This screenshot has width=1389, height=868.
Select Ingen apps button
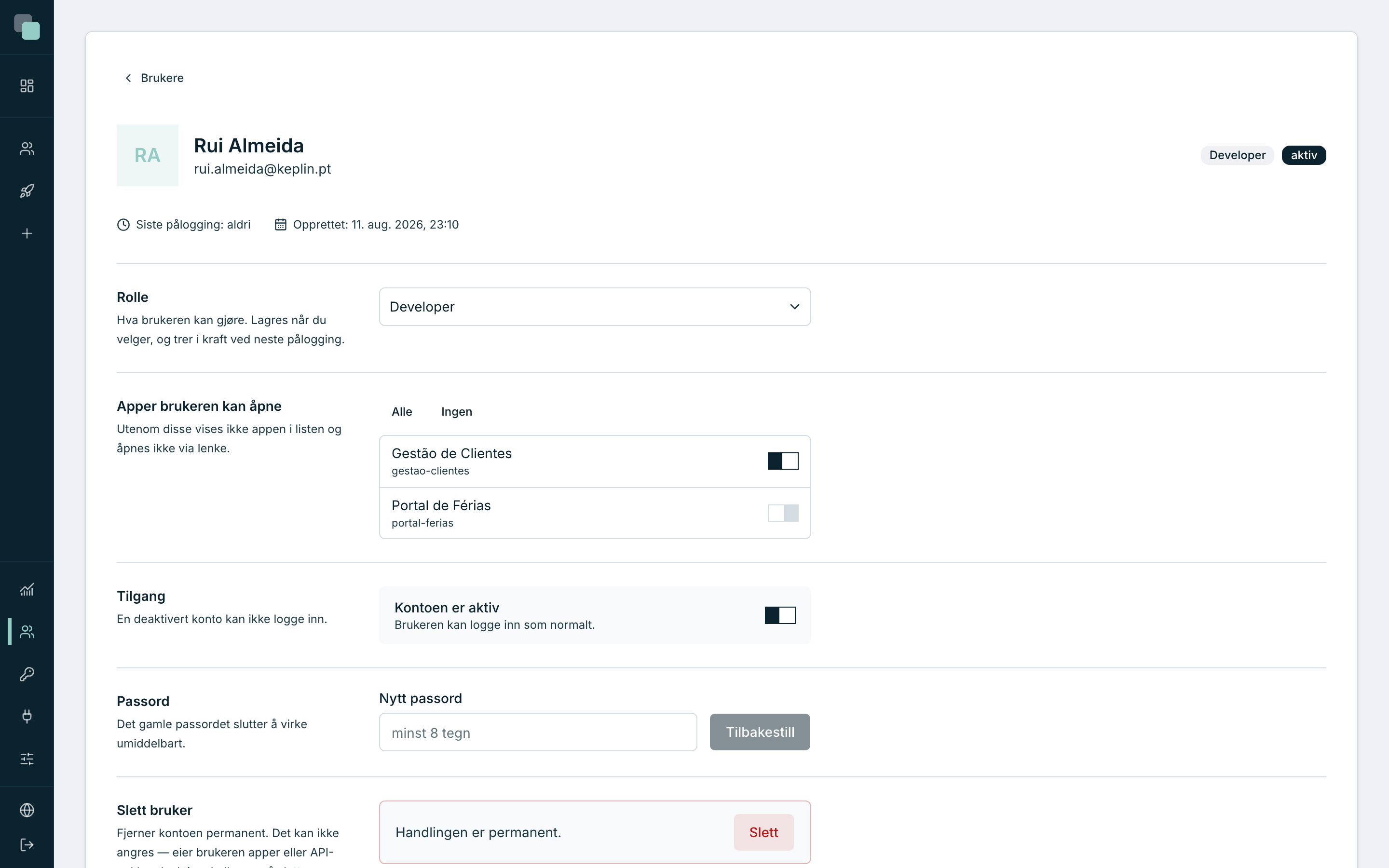coord(457,412)
